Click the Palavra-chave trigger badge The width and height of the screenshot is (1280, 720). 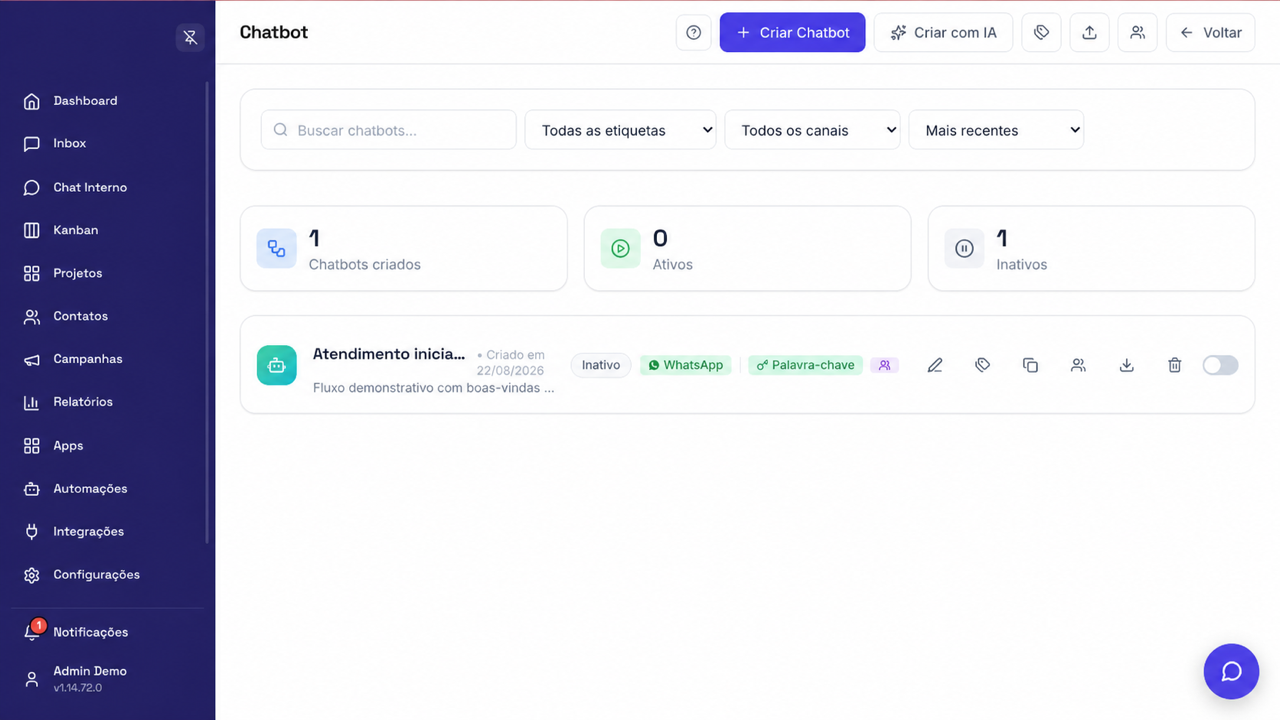tap(805, 365)
